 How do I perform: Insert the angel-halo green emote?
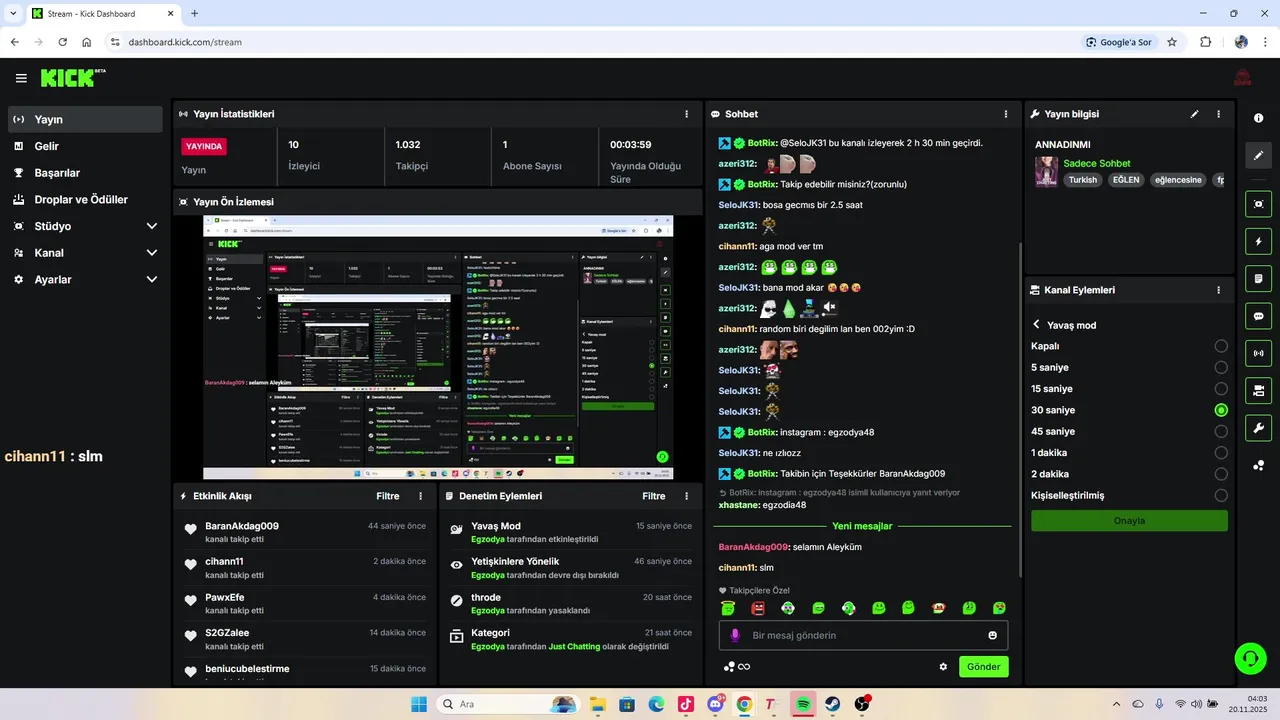(728, 607)
